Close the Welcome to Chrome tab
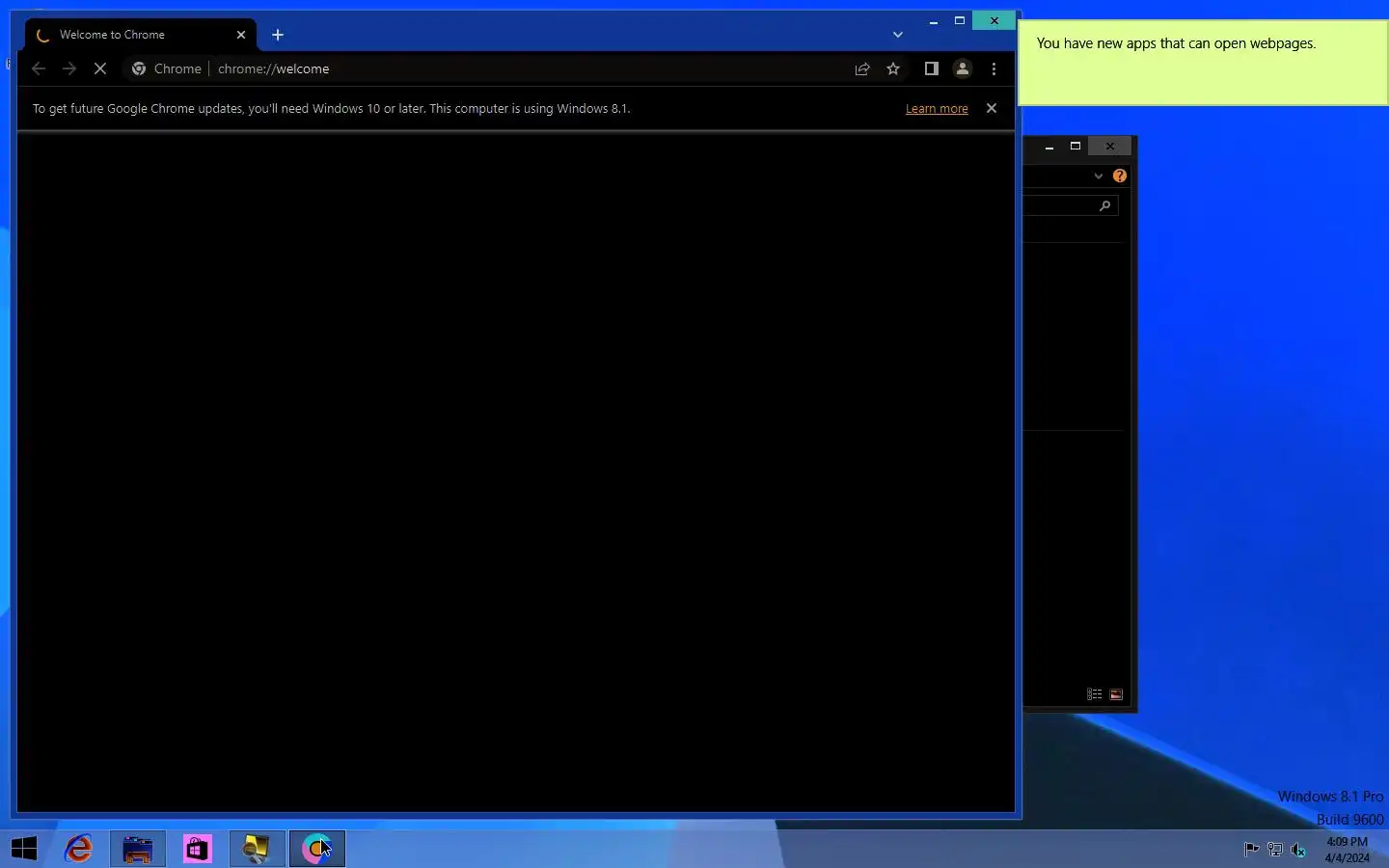 [241, 35]
